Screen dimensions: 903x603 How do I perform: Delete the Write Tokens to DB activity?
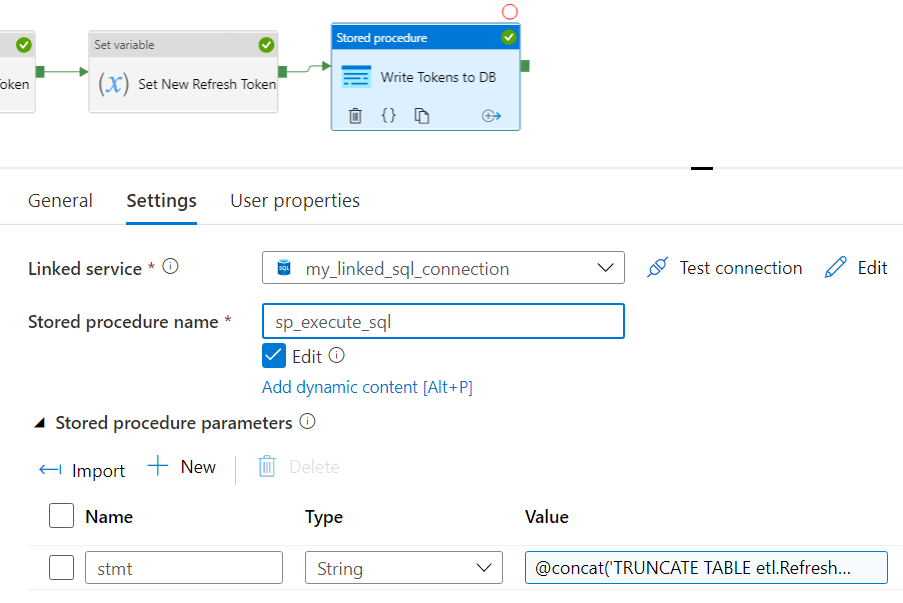(x=355, y=115)
